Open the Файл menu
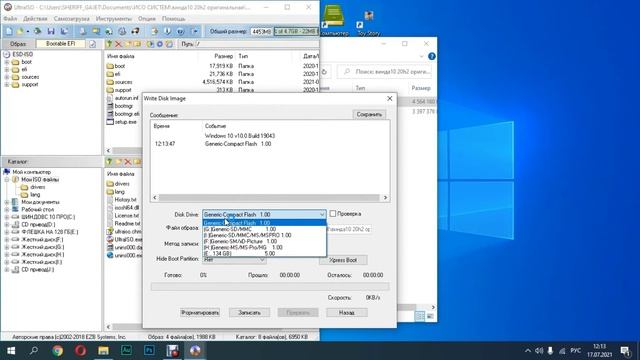This screenshot has height=360, width=640. pyautogui.click(x=11, y=19)
